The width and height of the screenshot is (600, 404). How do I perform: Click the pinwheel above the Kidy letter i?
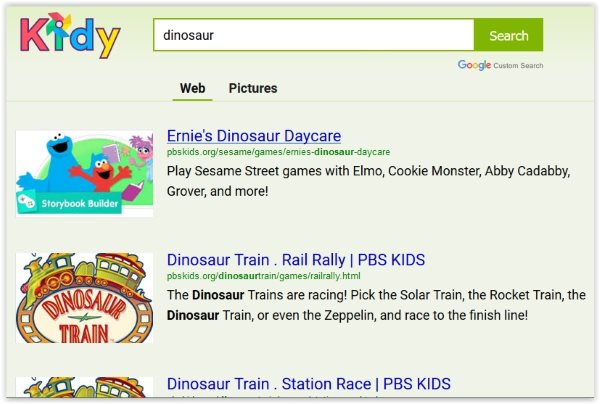click(x=58, y=20)
